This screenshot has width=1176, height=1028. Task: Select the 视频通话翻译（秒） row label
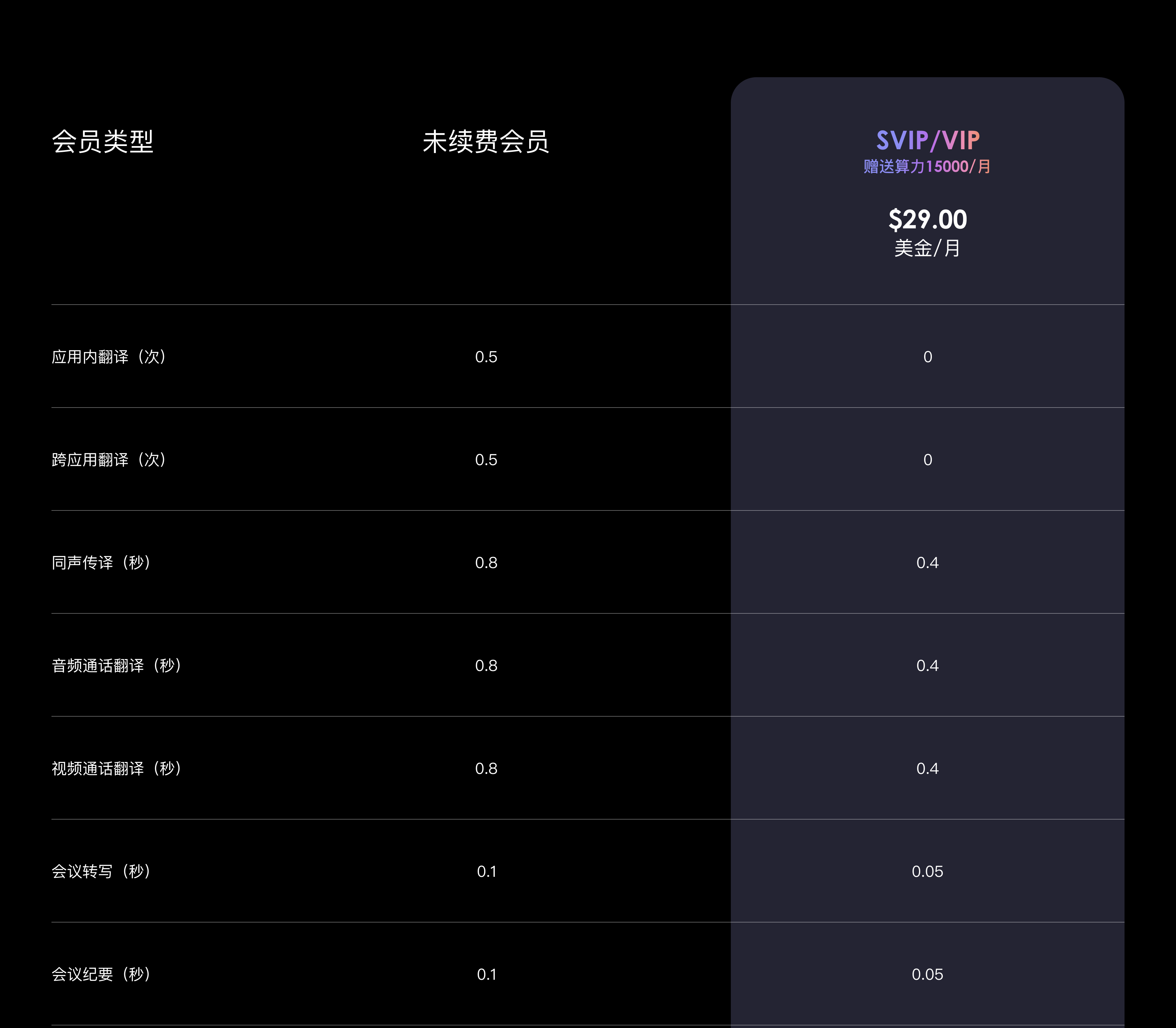tap(117, 768)
